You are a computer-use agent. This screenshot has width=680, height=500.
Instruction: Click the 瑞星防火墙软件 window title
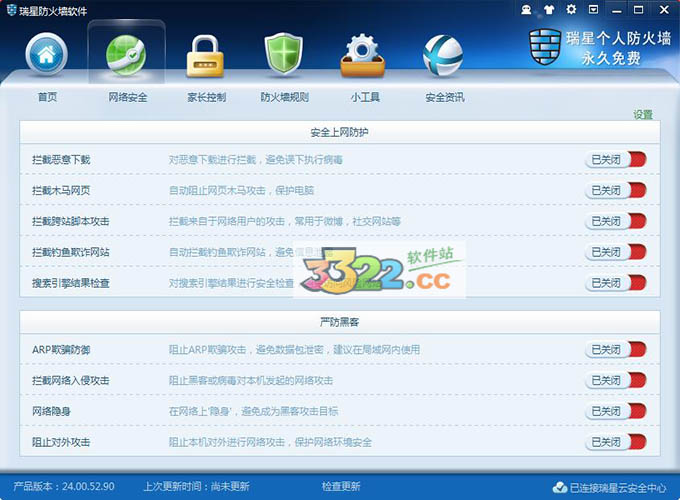point(53,10)
